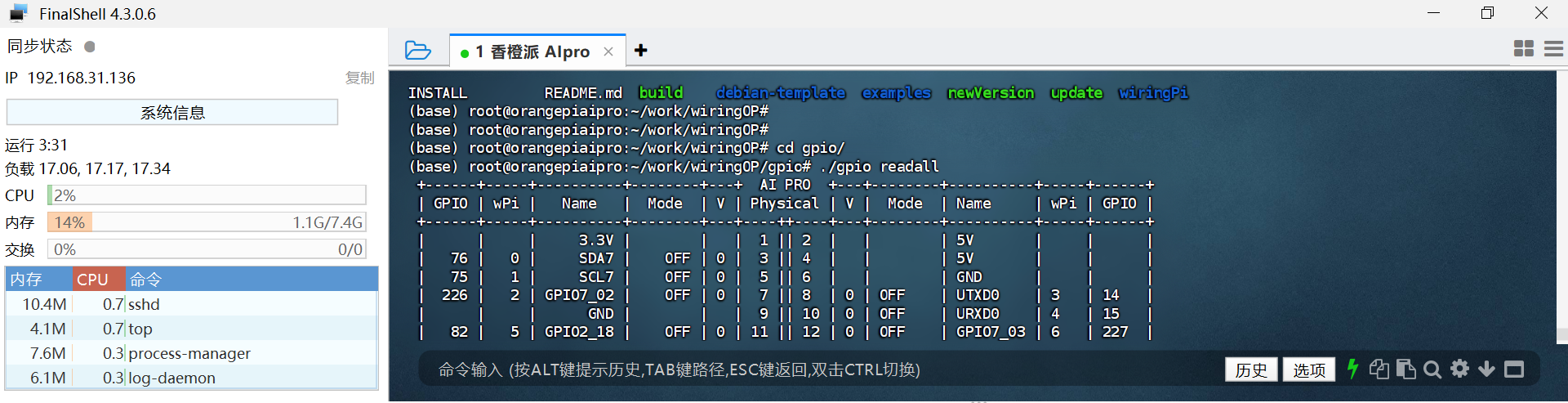This screenshot has height=403, width=1568.
Task: Close the 香橙派 AIpro tab
Action: (x=608, y=51)
